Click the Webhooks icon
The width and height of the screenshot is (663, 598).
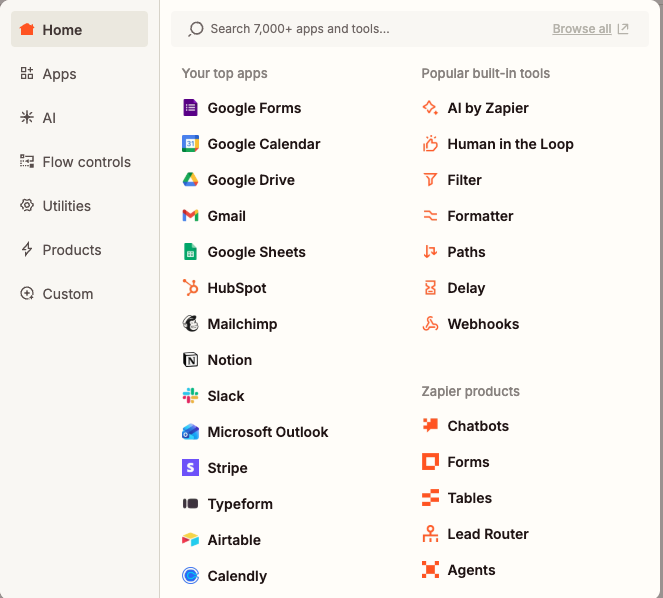click(430, 324)
